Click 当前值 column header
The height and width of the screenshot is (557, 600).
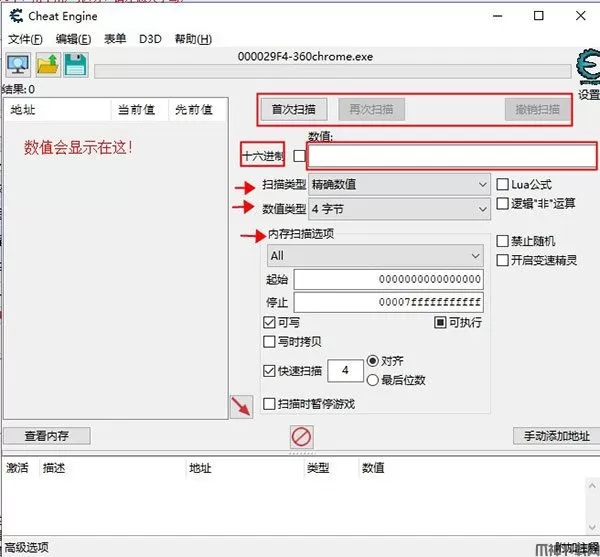[140, 110]
